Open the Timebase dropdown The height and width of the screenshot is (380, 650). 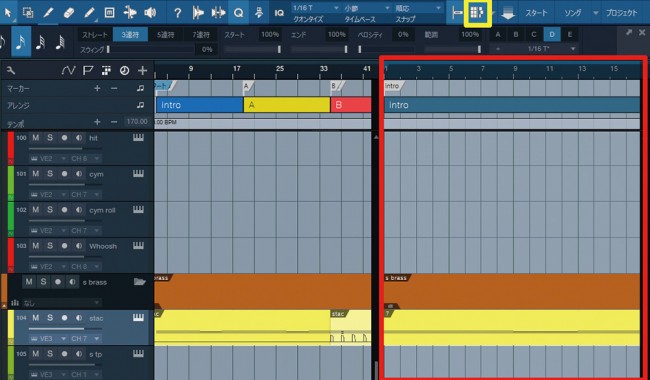[366, 8]
